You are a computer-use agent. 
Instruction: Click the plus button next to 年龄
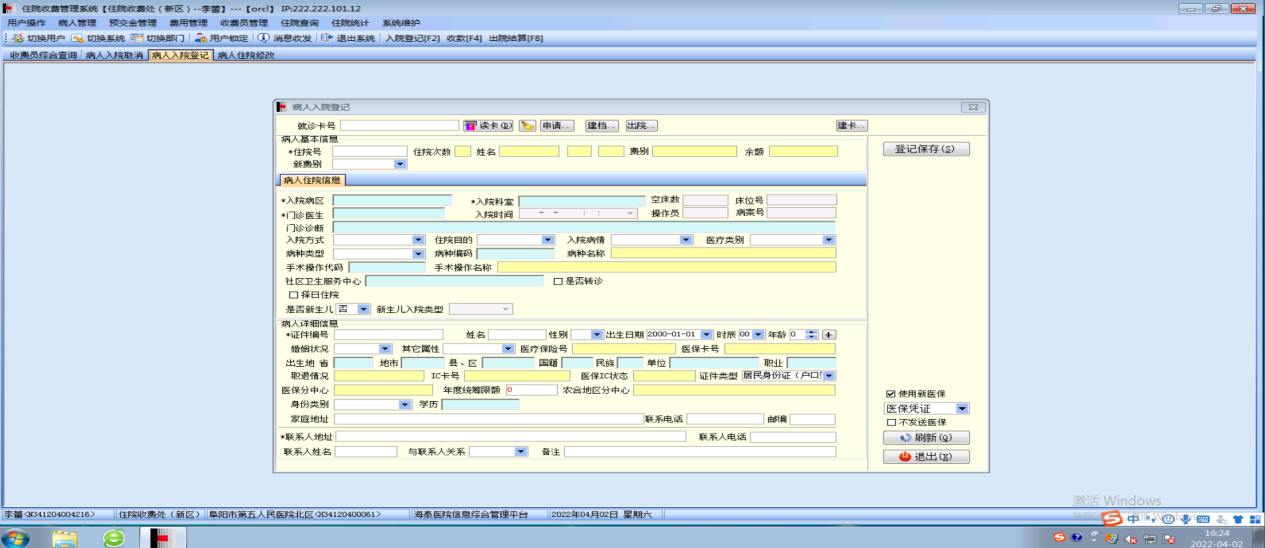[829, 334]
